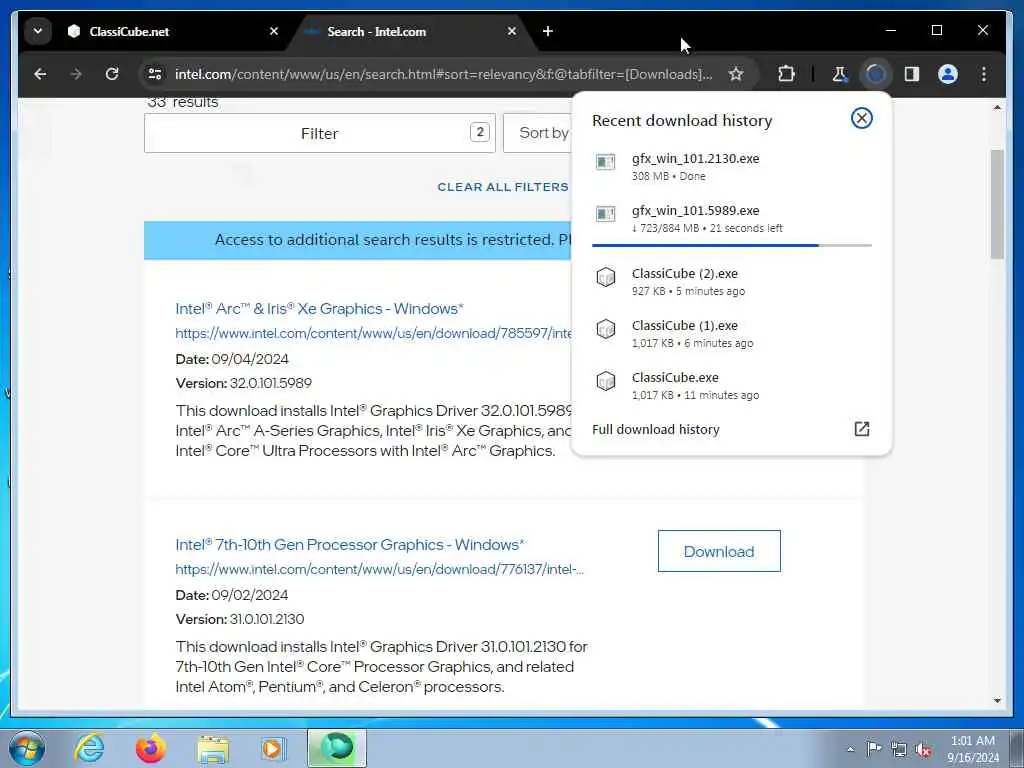The width and height of the screenshot is (1024, 768).
Task: Close the ClassiCube.net tab
Action: [x=274, y=31]
